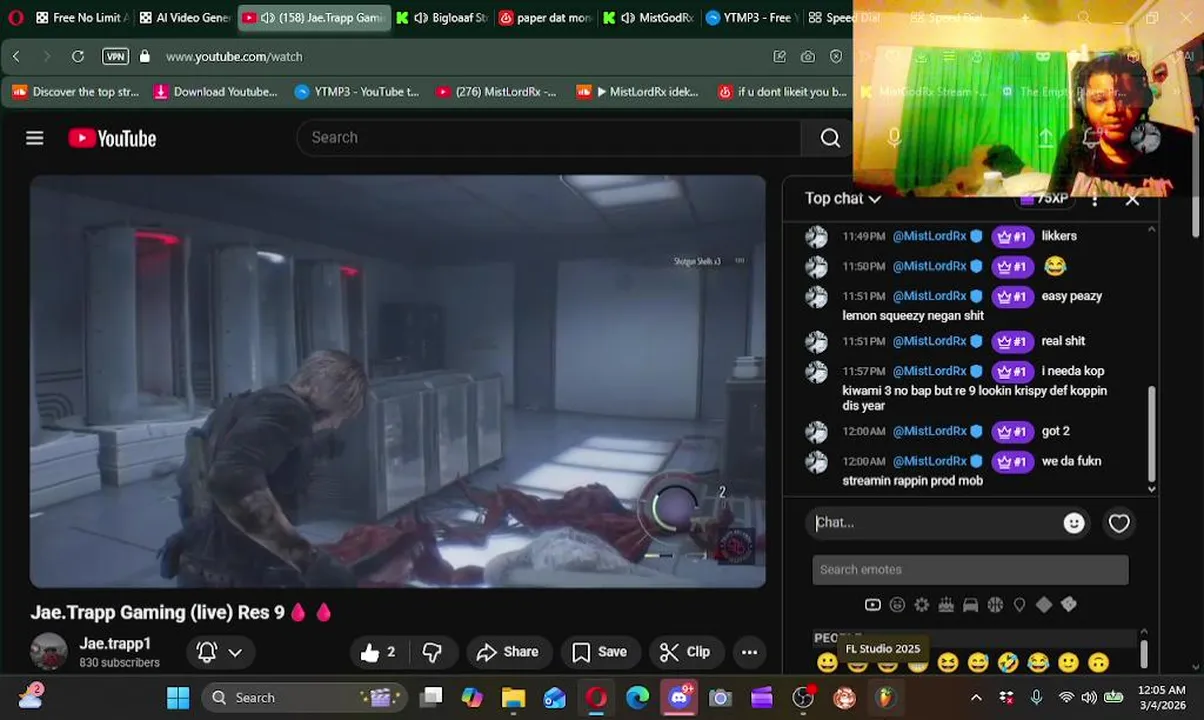Click the Save button
The height and width of the screenshot is (720, 1204).
point(600,652)
